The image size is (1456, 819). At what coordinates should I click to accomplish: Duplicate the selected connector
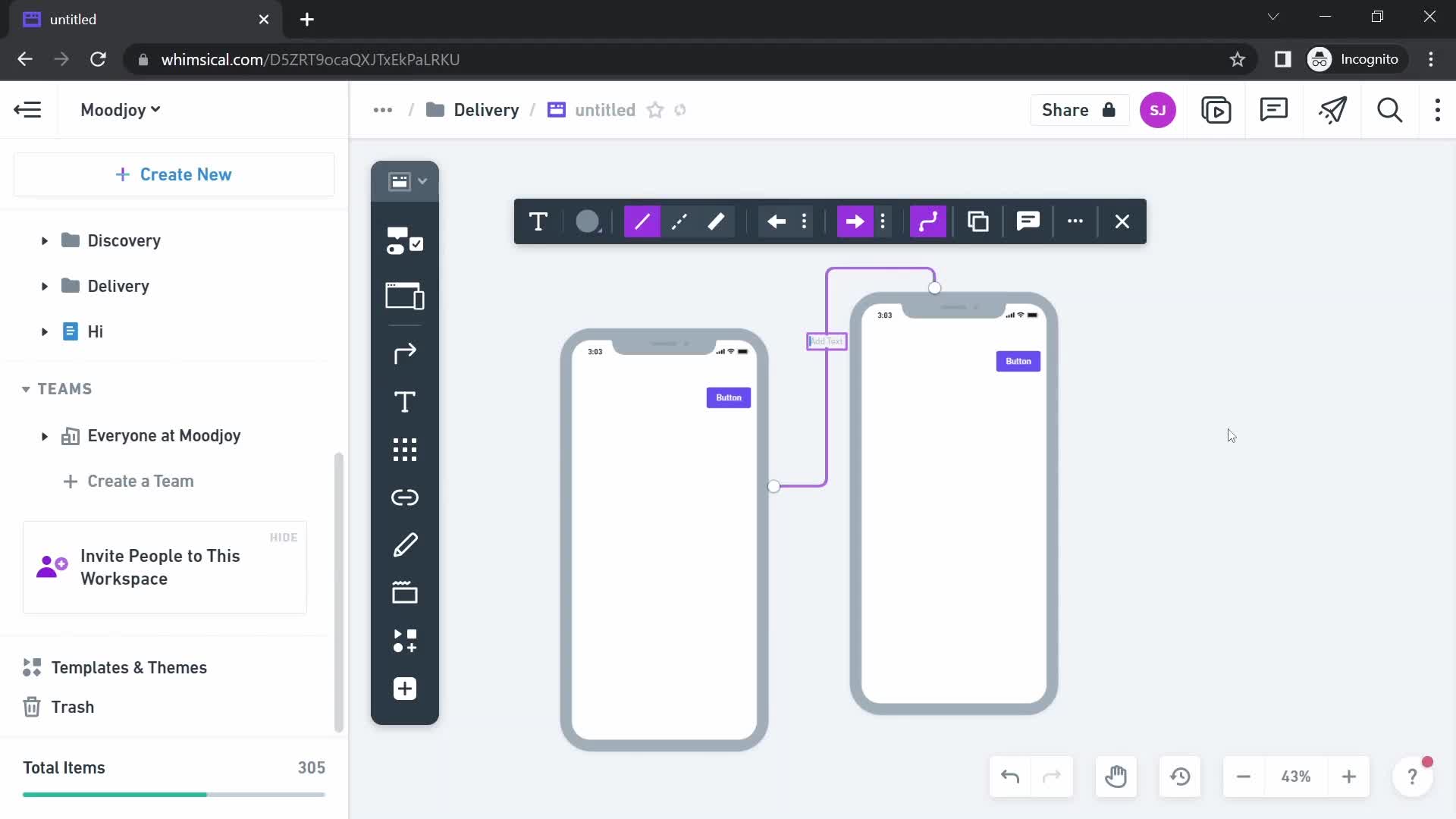tap(978, 221)
